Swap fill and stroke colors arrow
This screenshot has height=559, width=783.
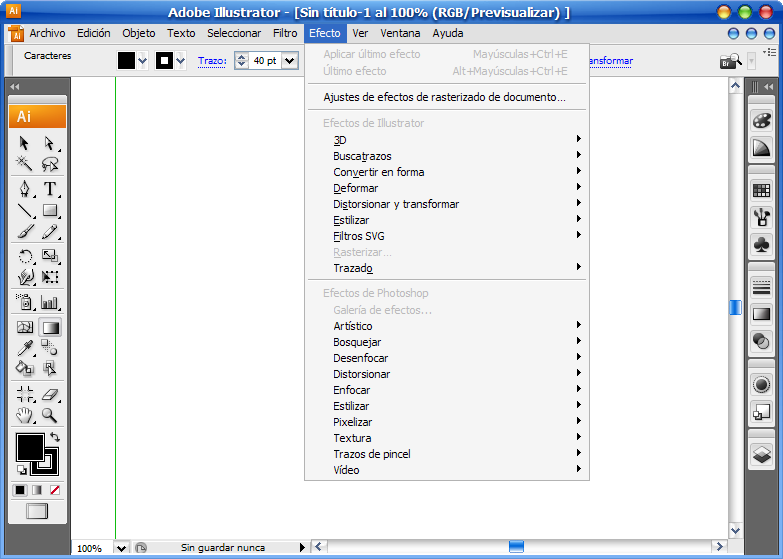coord(54,438)
